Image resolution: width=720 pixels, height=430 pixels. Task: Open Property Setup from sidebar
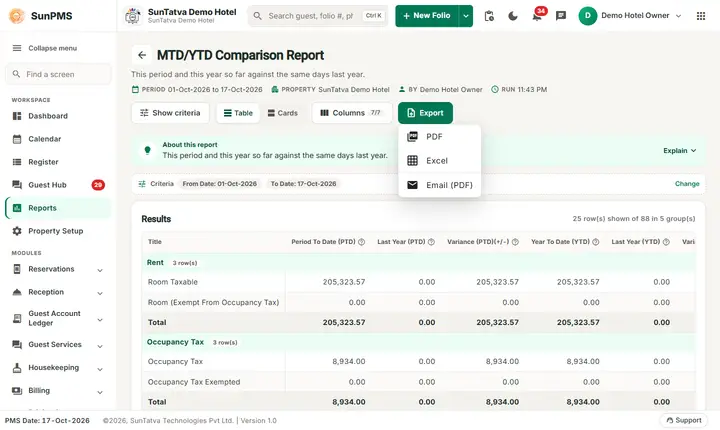coord(58,231)
